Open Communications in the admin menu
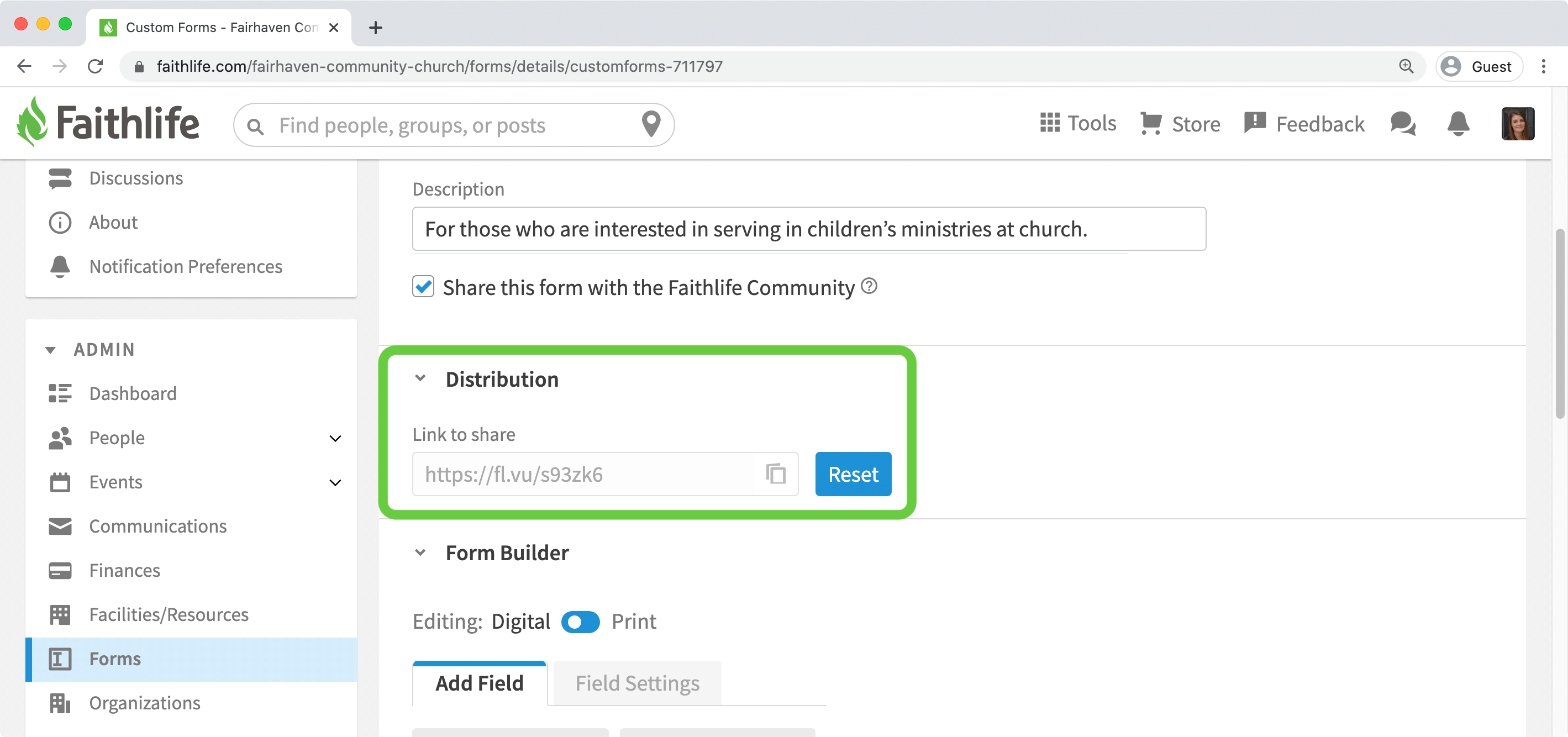 pyautogui.click(x=191, y=527)
